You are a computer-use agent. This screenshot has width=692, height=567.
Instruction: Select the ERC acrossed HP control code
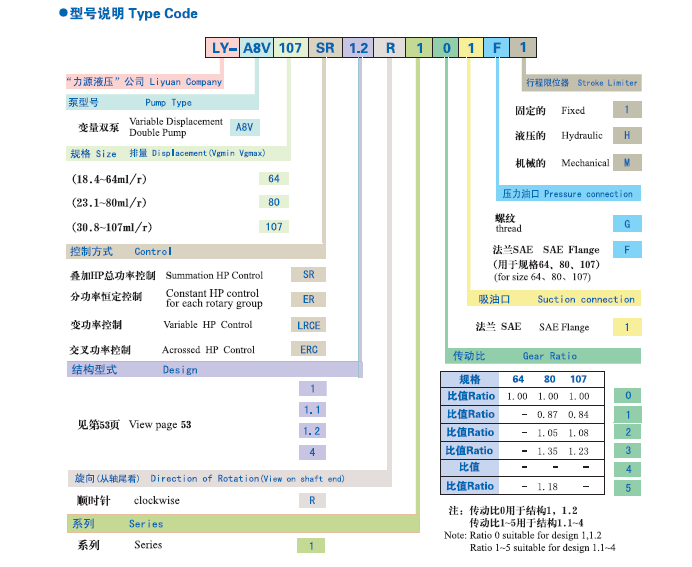308,350
